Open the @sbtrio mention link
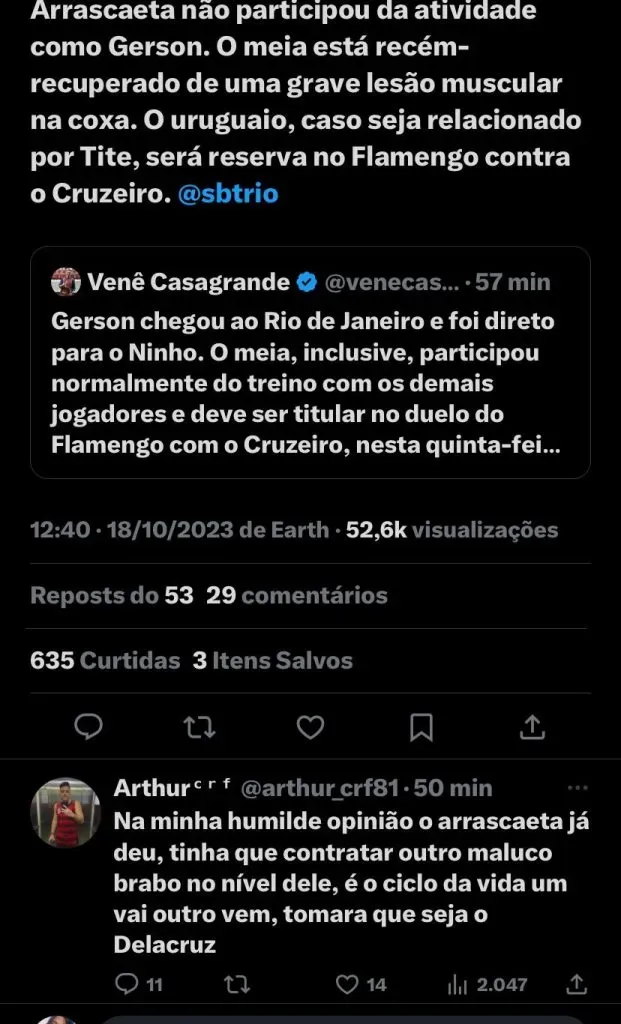 (x=227, y=194)
